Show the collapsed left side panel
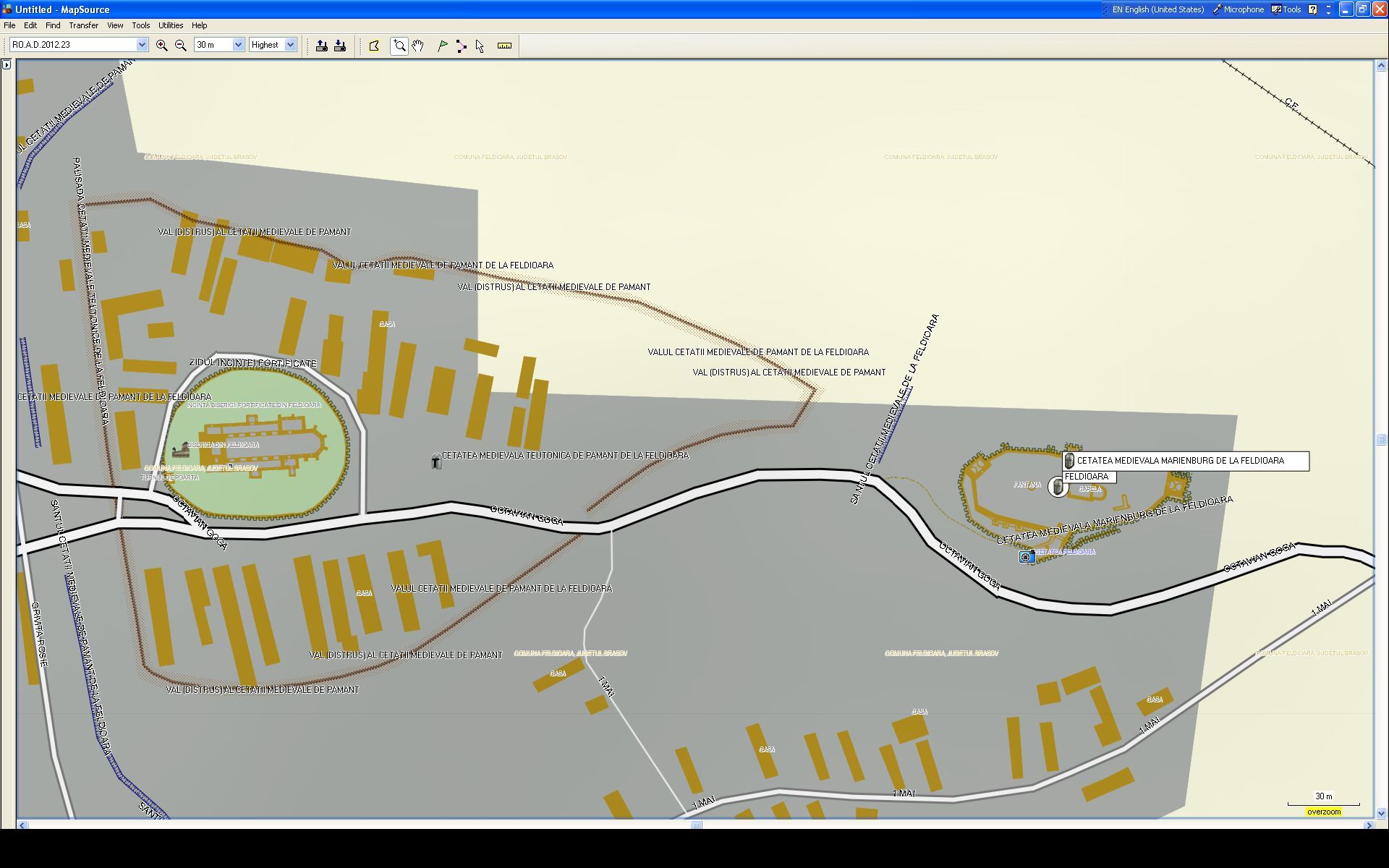Viewport: 1389px width, 868px height. point(7,65)
